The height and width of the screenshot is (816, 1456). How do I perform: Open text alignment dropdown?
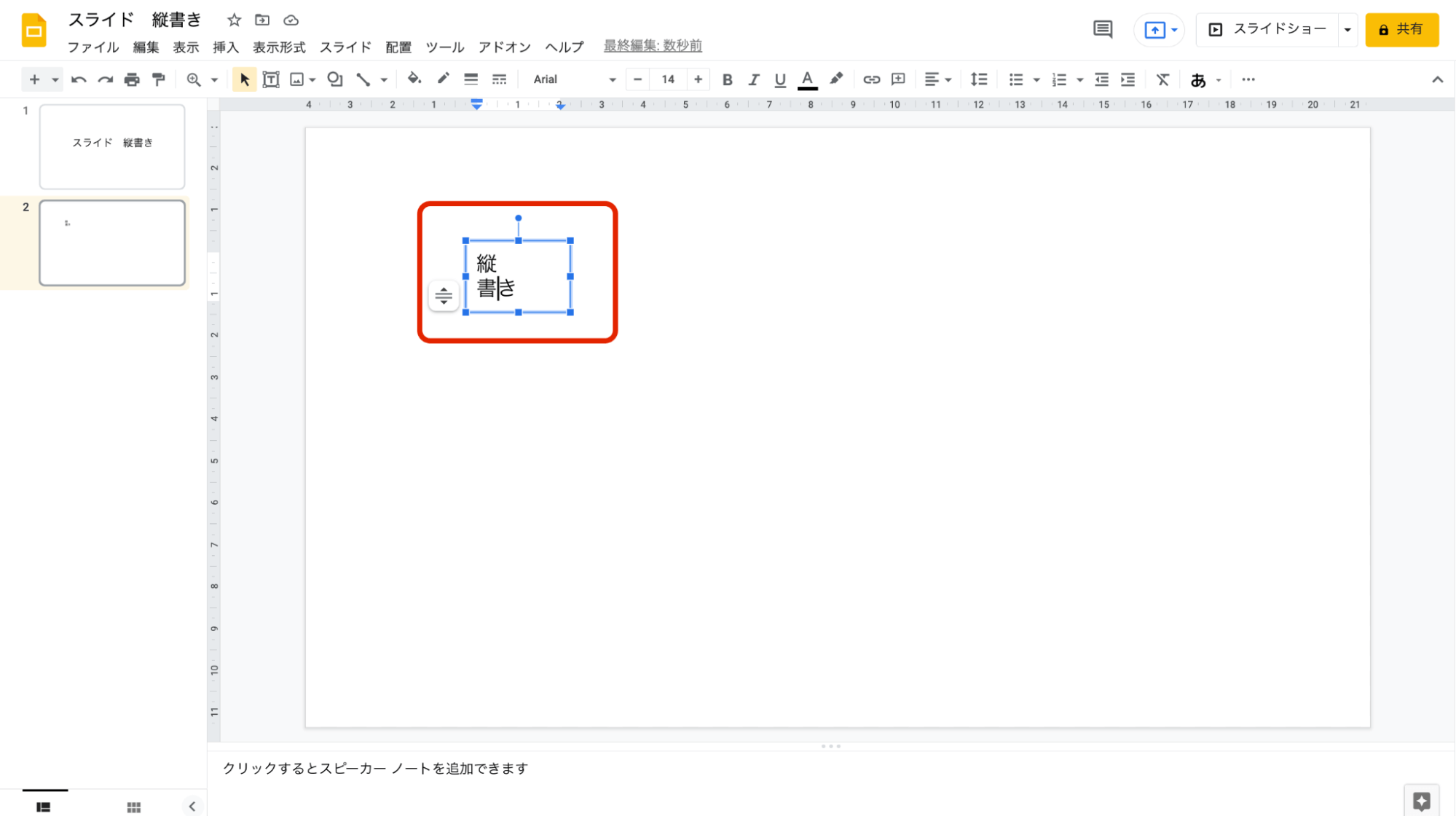938,79
